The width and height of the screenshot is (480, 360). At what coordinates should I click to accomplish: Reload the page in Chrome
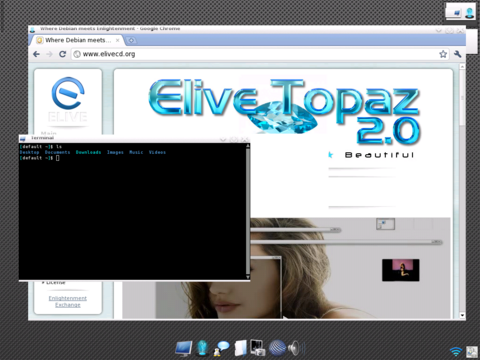(x=62, y=54)
